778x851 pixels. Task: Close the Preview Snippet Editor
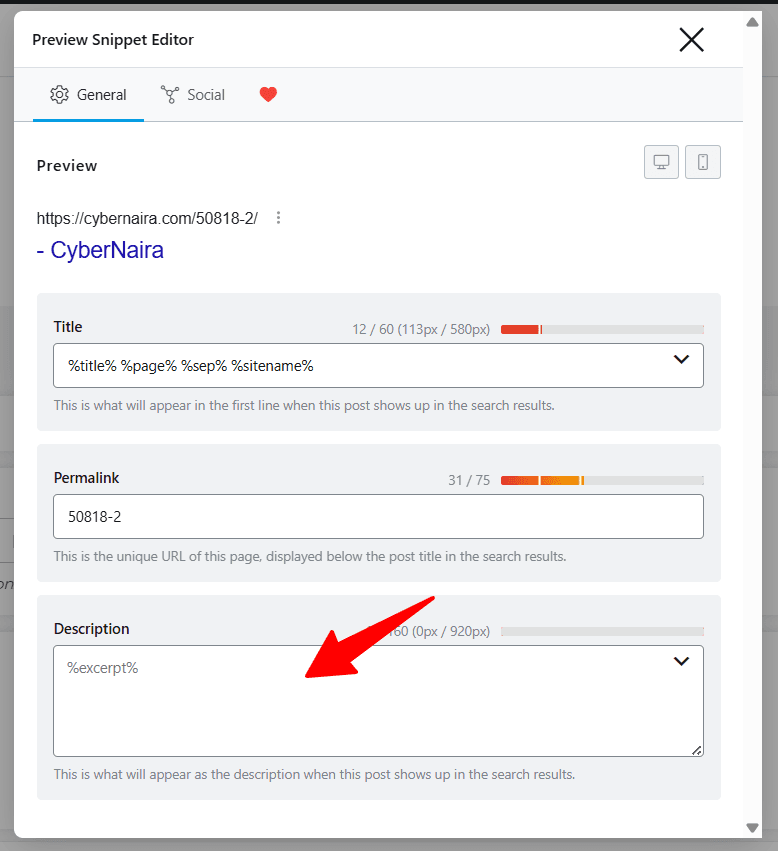[x=691, y=40]
